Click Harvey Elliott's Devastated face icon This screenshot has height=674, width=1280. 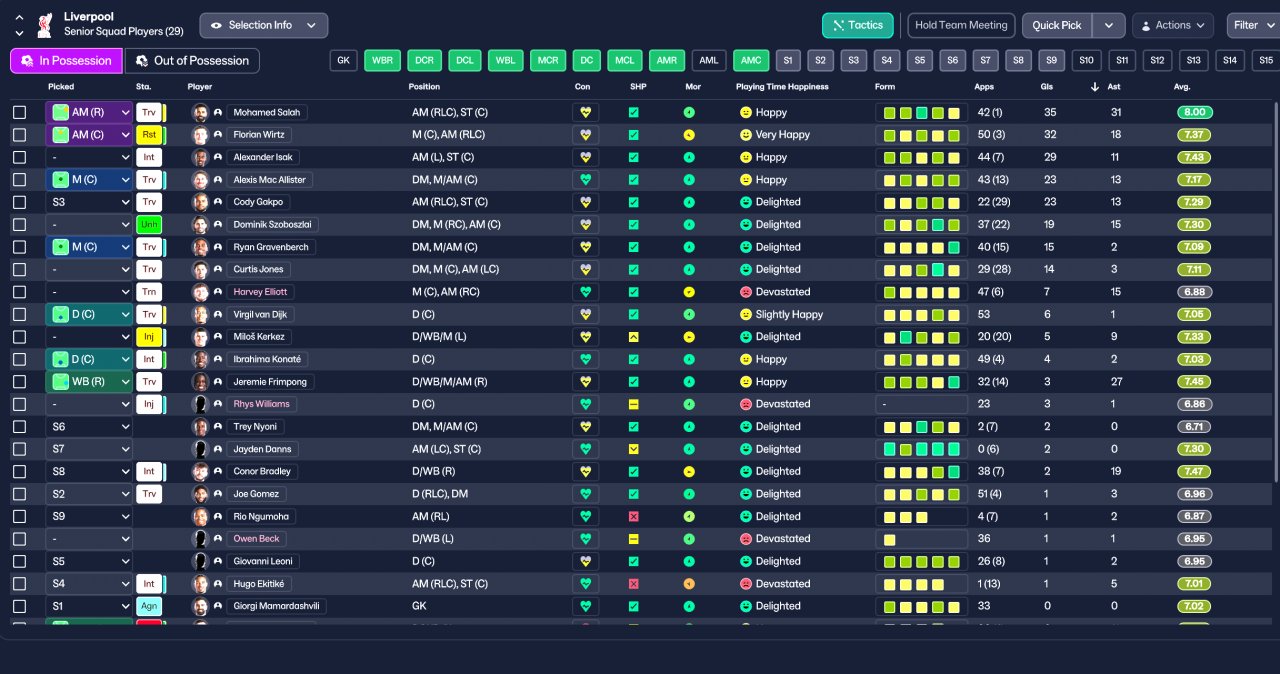[745, 292]
